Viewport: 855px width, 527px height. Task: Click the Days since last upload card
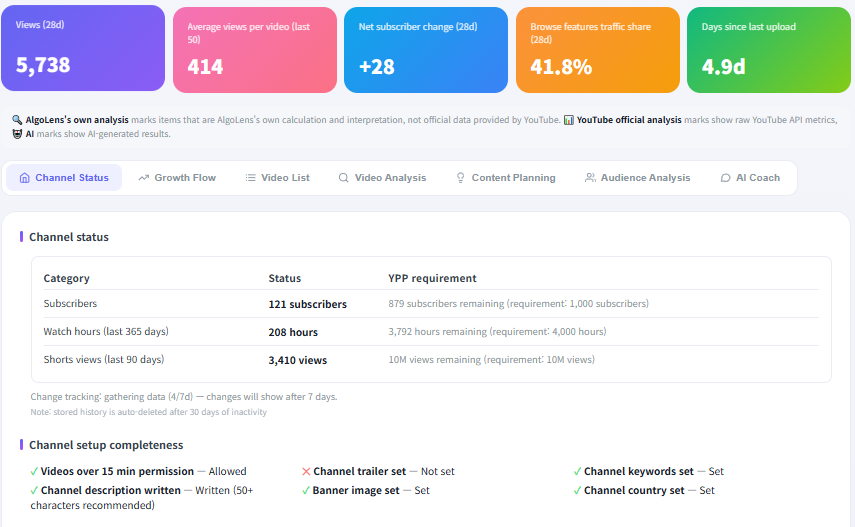[x=769, y=50]
